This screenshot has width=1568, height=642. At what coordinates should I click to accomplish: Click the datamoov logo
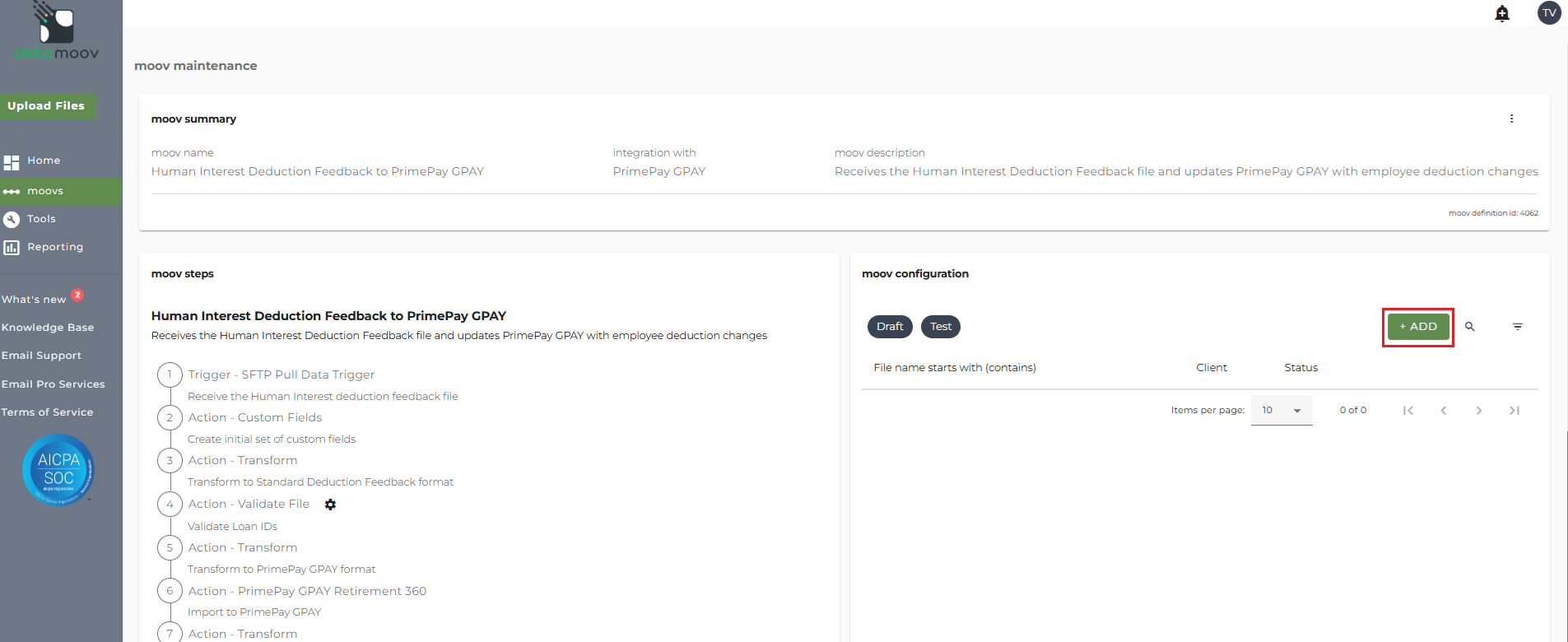[57, 31]
